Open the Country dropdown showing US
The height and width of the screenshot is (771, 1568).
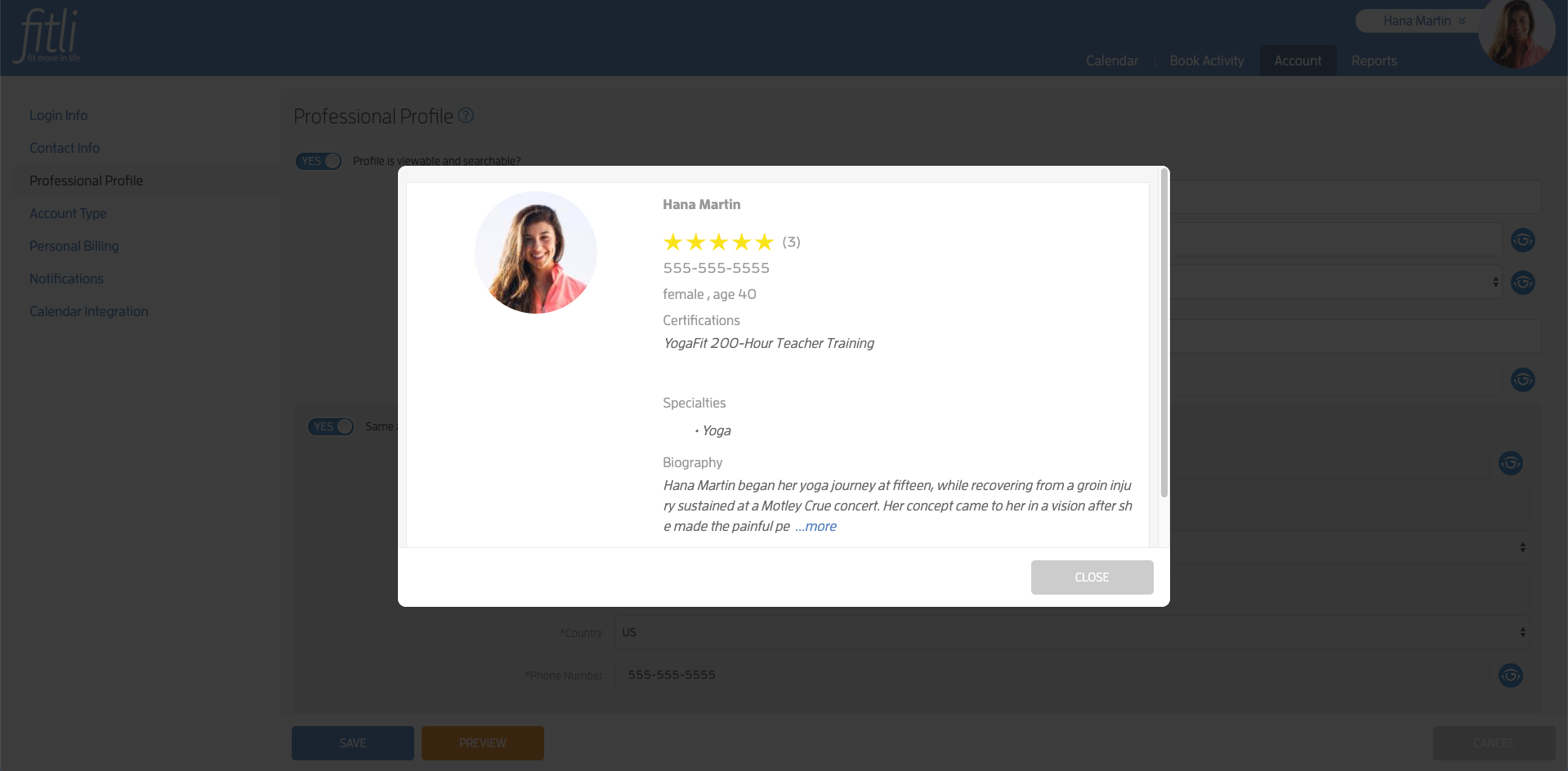tap(1072, 632)
